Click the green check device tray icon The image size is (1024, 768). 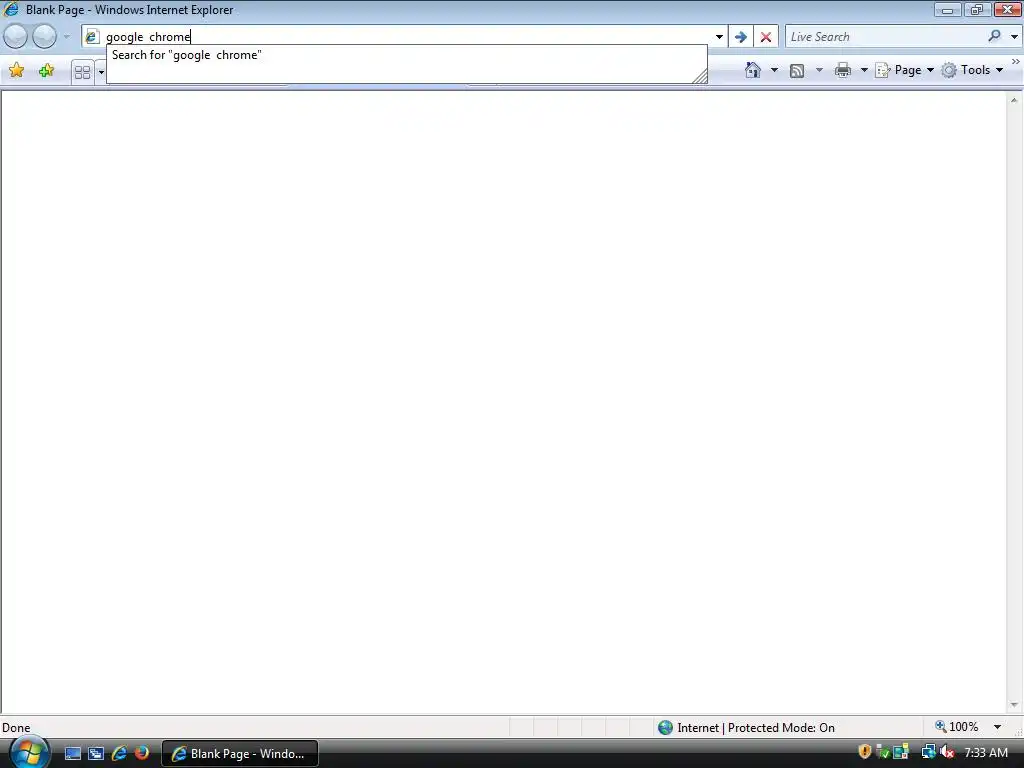pyautogui.click(x=882, y=752)
